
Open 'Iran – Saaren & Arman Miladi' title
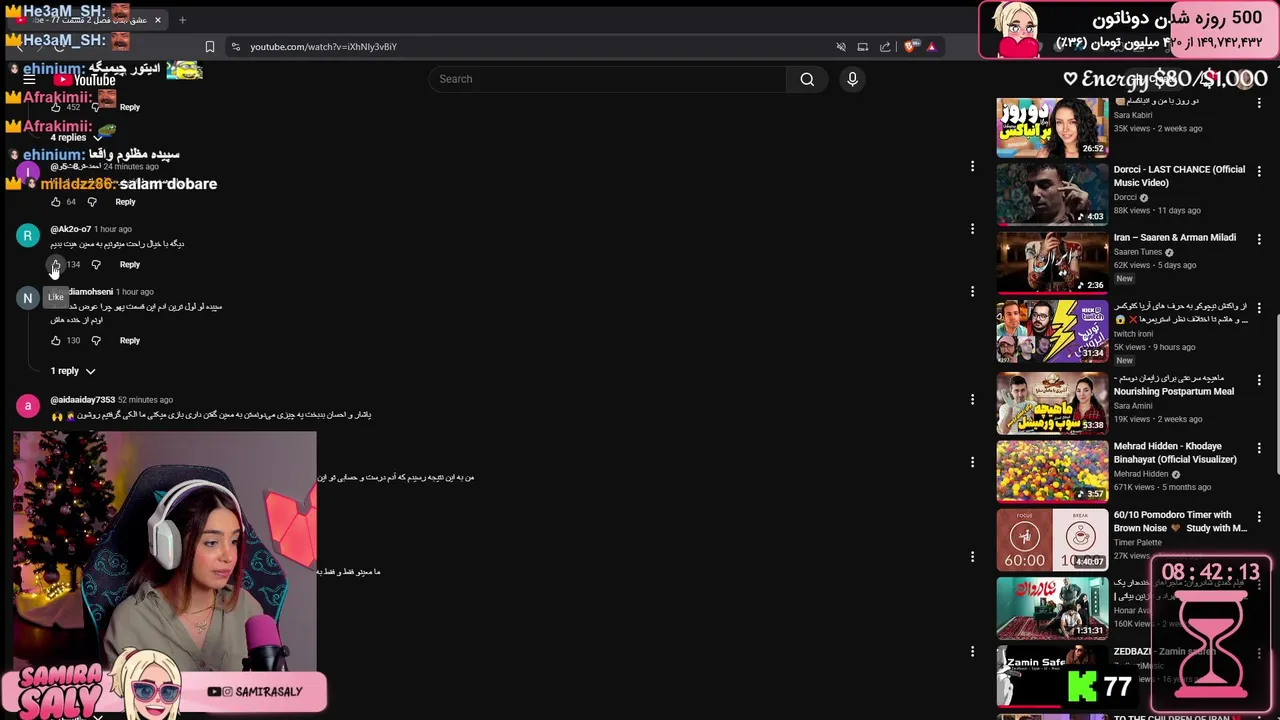click(1175, 238)
